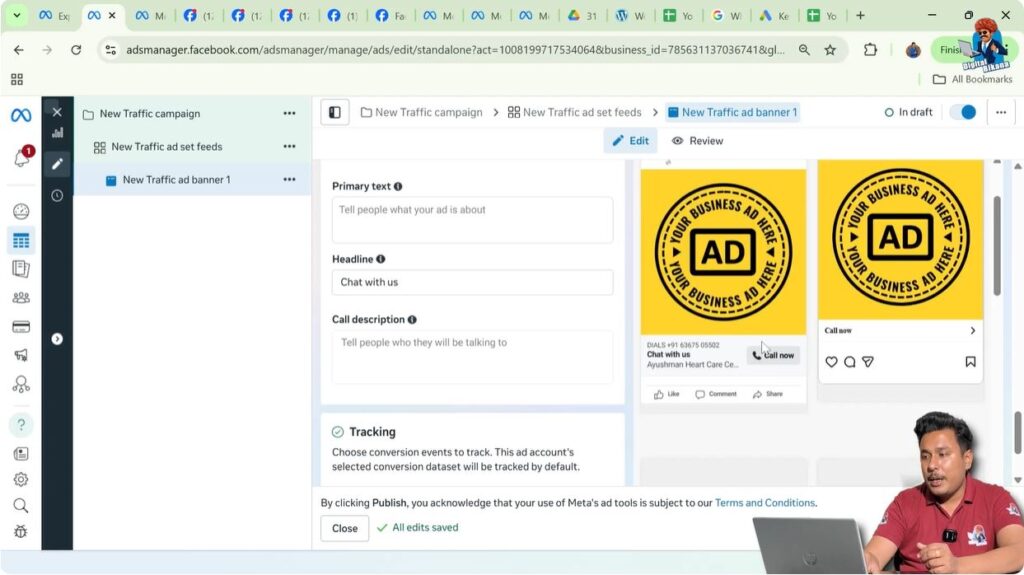Open the Help question mark icon
This screenshot has width=1024, height=575.
coord(20,424)
